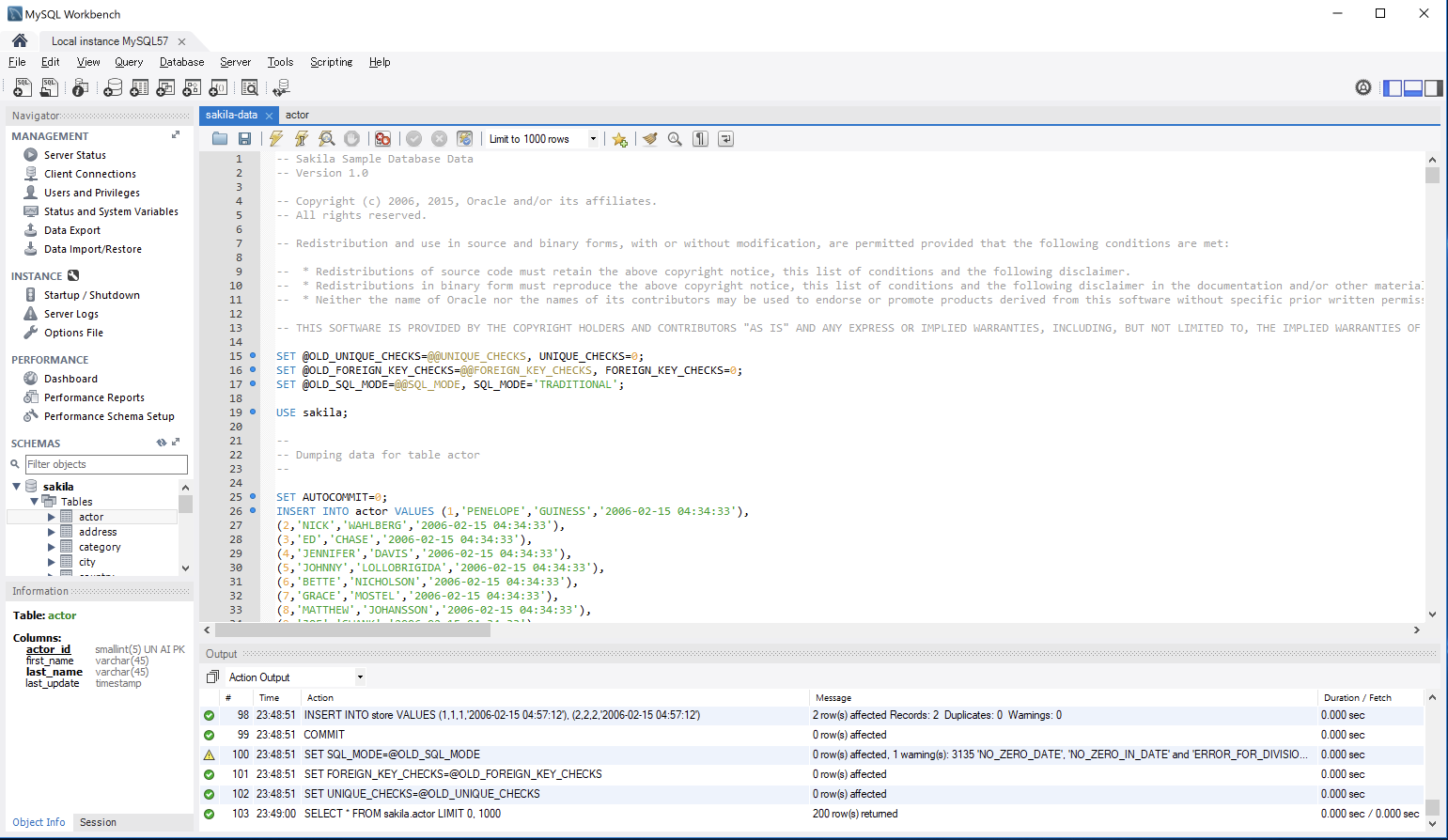
Task: Save the current SQL snippet as favorite
Action: pos(619,138)
